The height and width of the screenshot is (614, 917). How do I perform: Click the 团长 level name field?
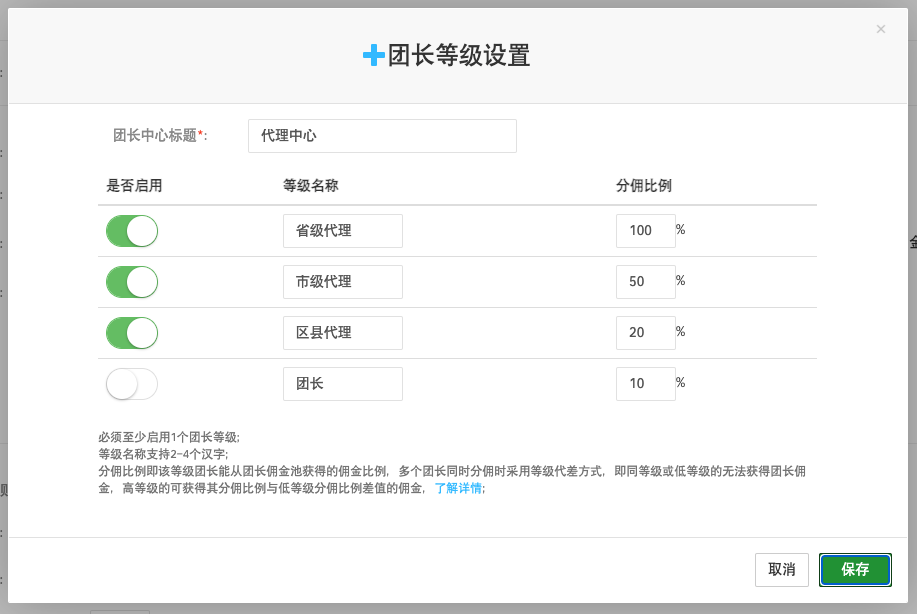[x=342, y=384]
